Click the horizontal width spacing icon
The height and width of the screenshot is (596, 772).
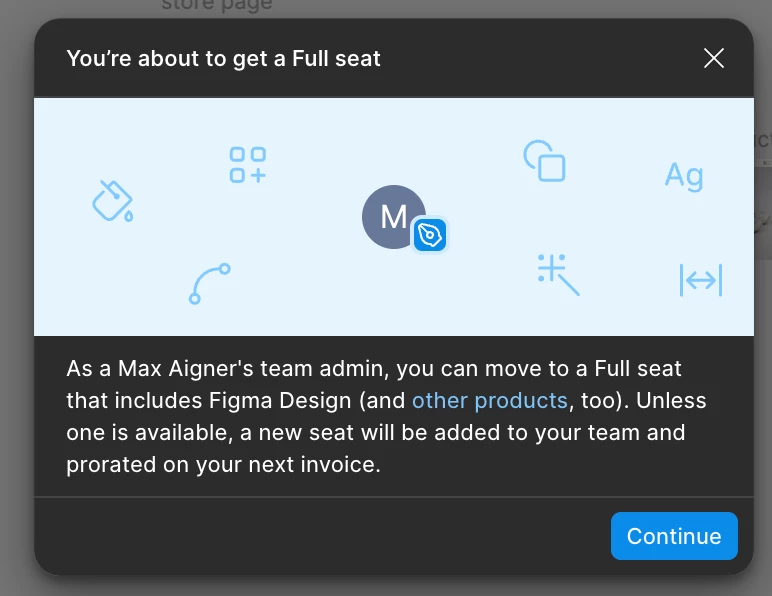pyautogui.click(x=701, y=280)
